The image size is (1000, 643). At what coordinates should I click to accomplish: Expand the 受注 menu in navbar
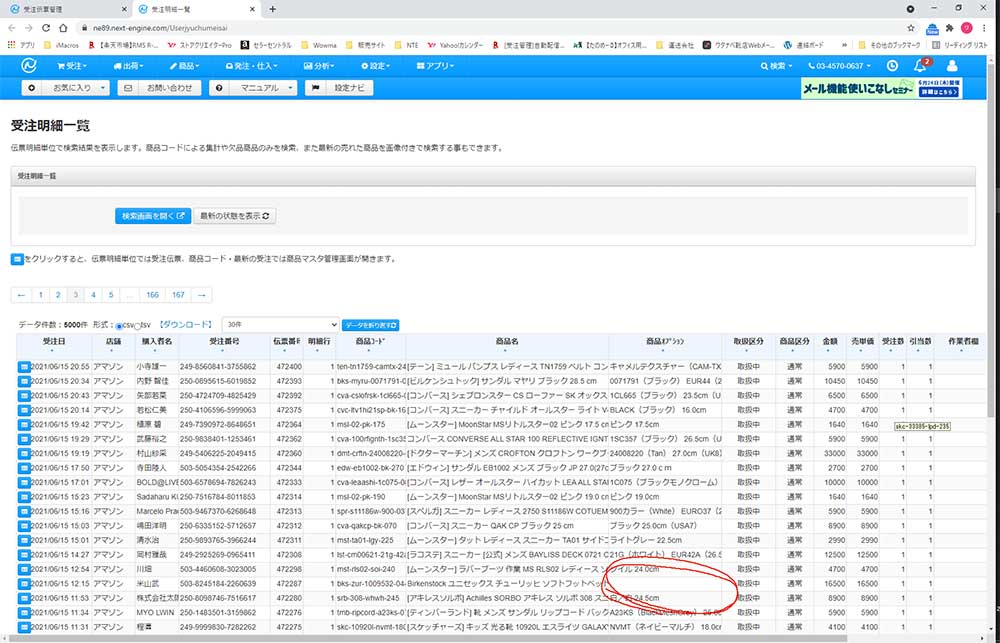(x=72, y=66)
